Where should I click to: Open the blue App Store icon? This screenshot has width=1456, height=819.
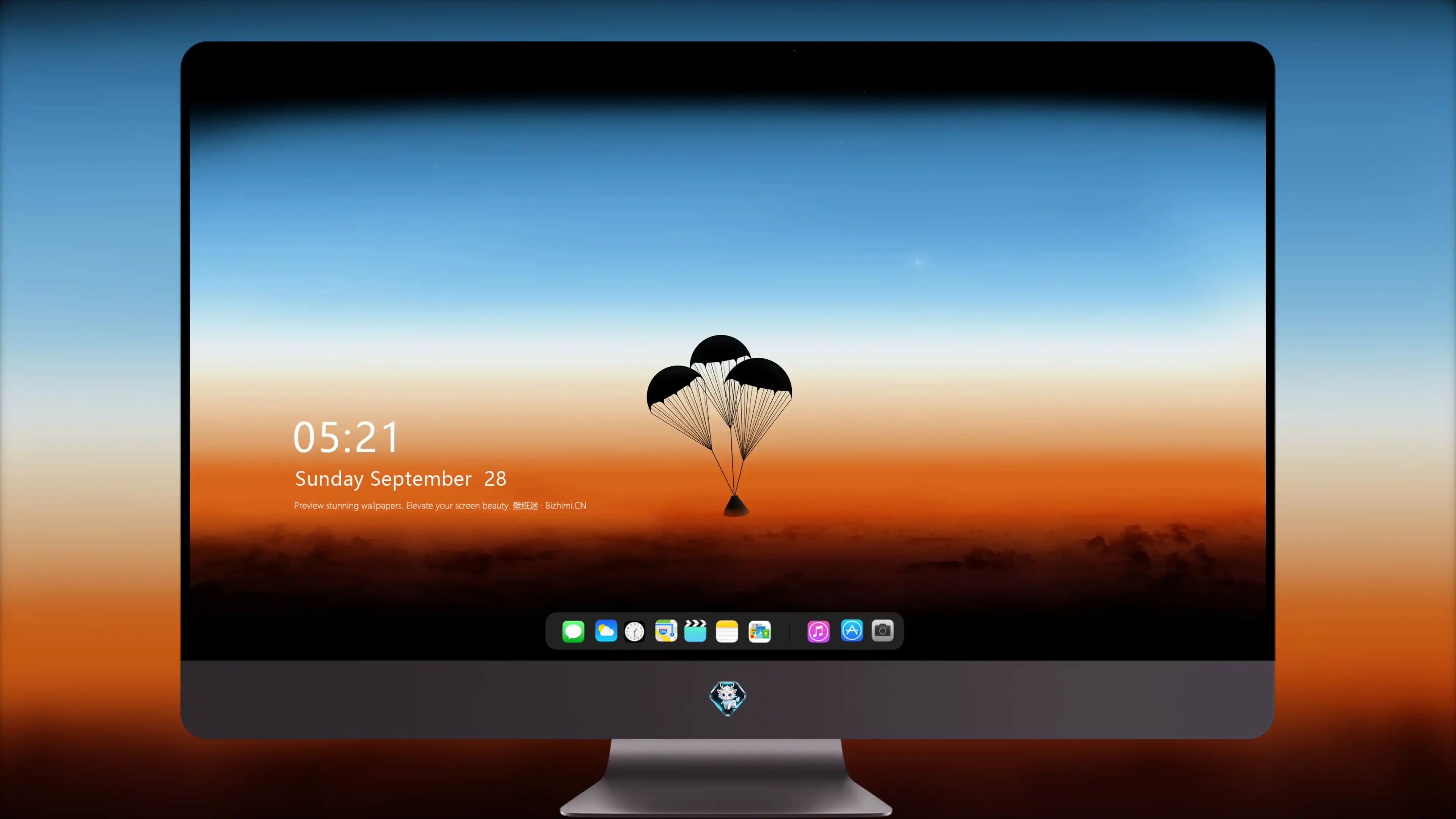(852, 630)
